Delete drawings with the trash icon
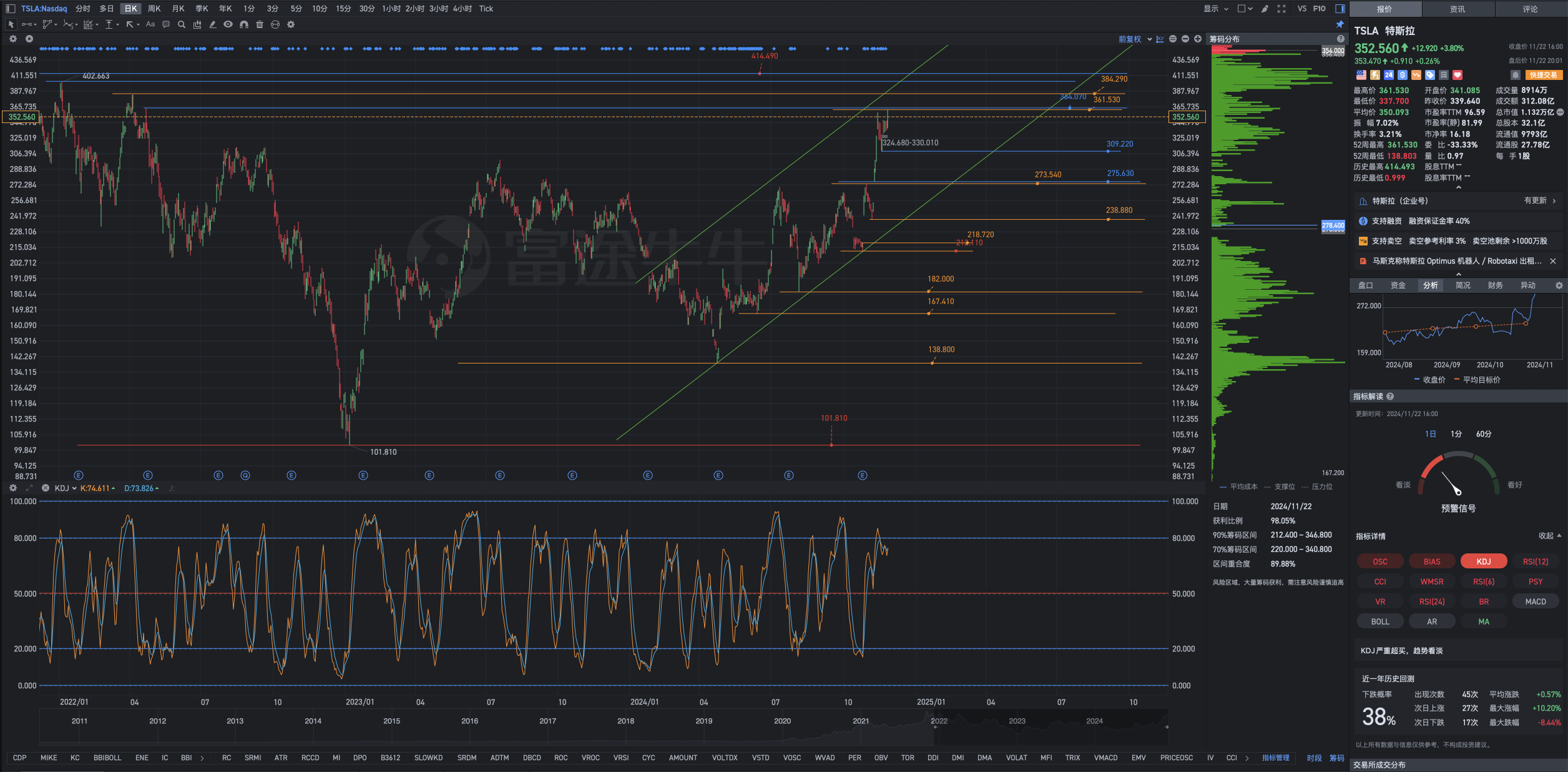1568x772 pixels. (x=260, y=24)
